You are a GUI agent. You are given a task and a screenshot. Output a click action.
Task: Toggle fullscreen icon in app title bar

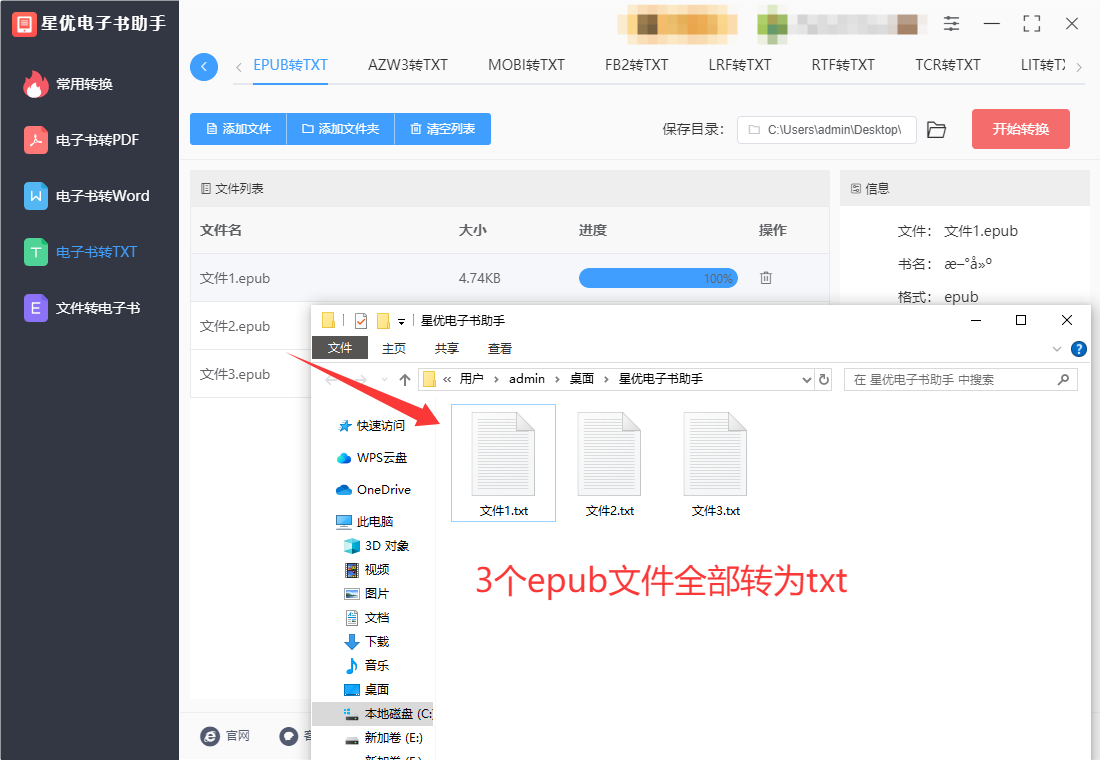pos(1031,24)
